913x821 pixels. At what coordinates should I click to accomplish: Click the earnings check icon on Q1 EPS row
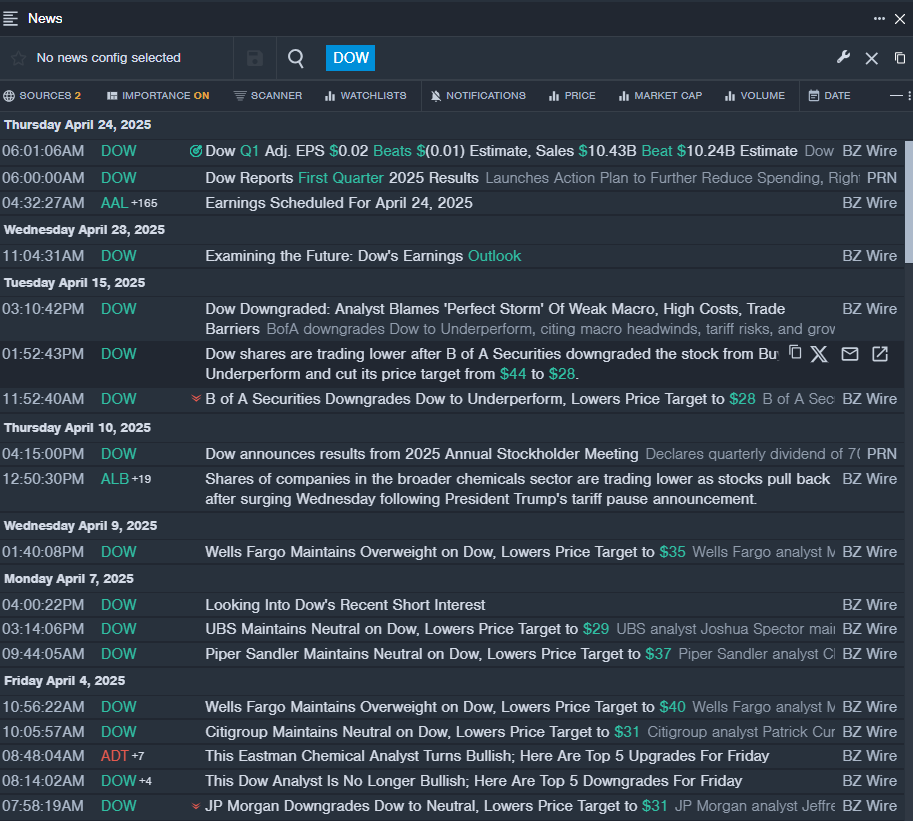[x=196, y=151]
